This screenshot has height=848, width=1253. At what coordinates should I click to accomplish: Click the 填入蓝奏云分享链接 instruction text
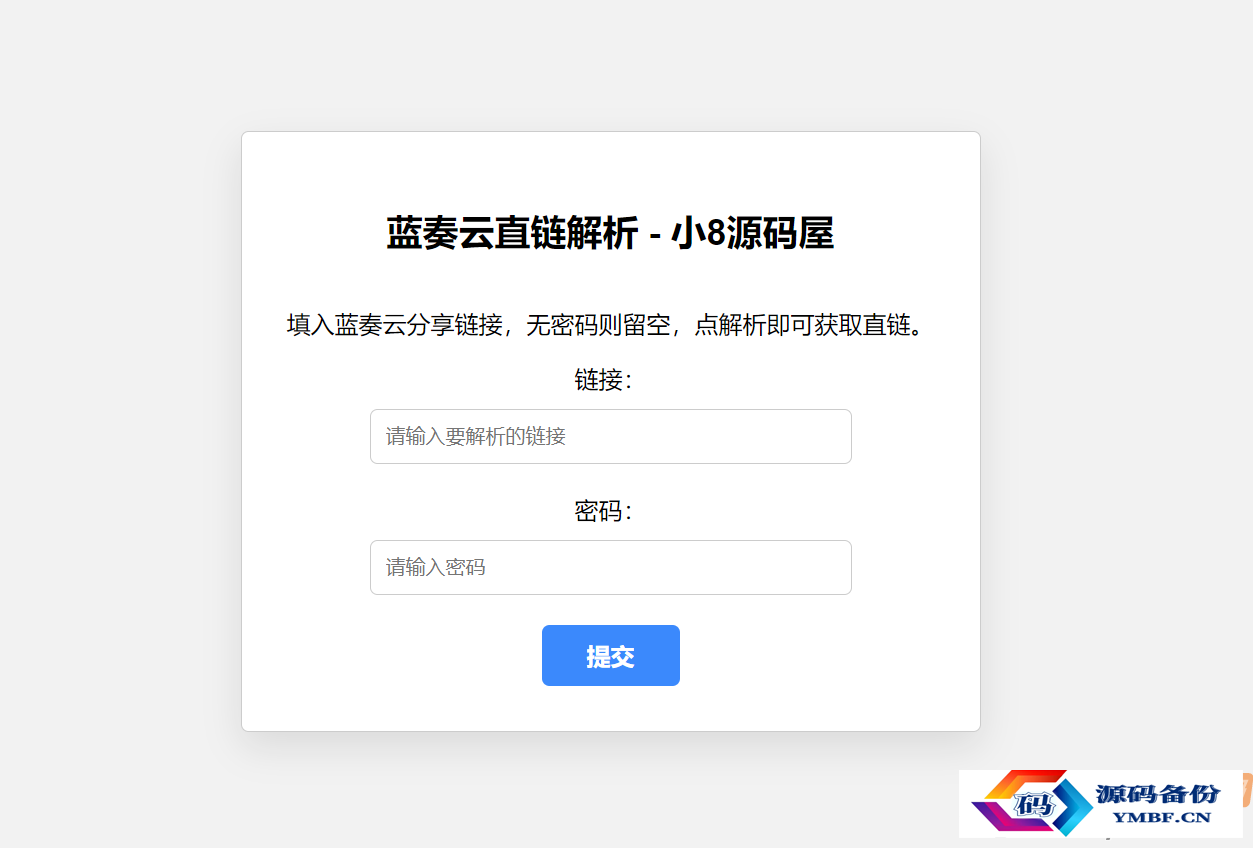coord(394,325)
